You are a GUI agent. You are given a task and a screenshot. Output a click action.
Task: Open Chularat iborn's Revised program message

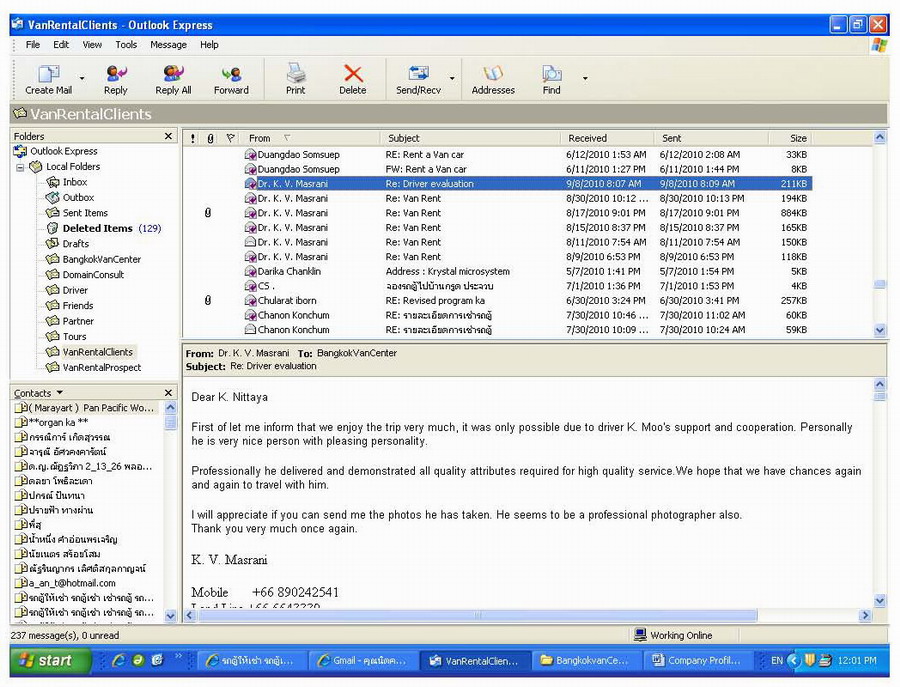point(497,301)
